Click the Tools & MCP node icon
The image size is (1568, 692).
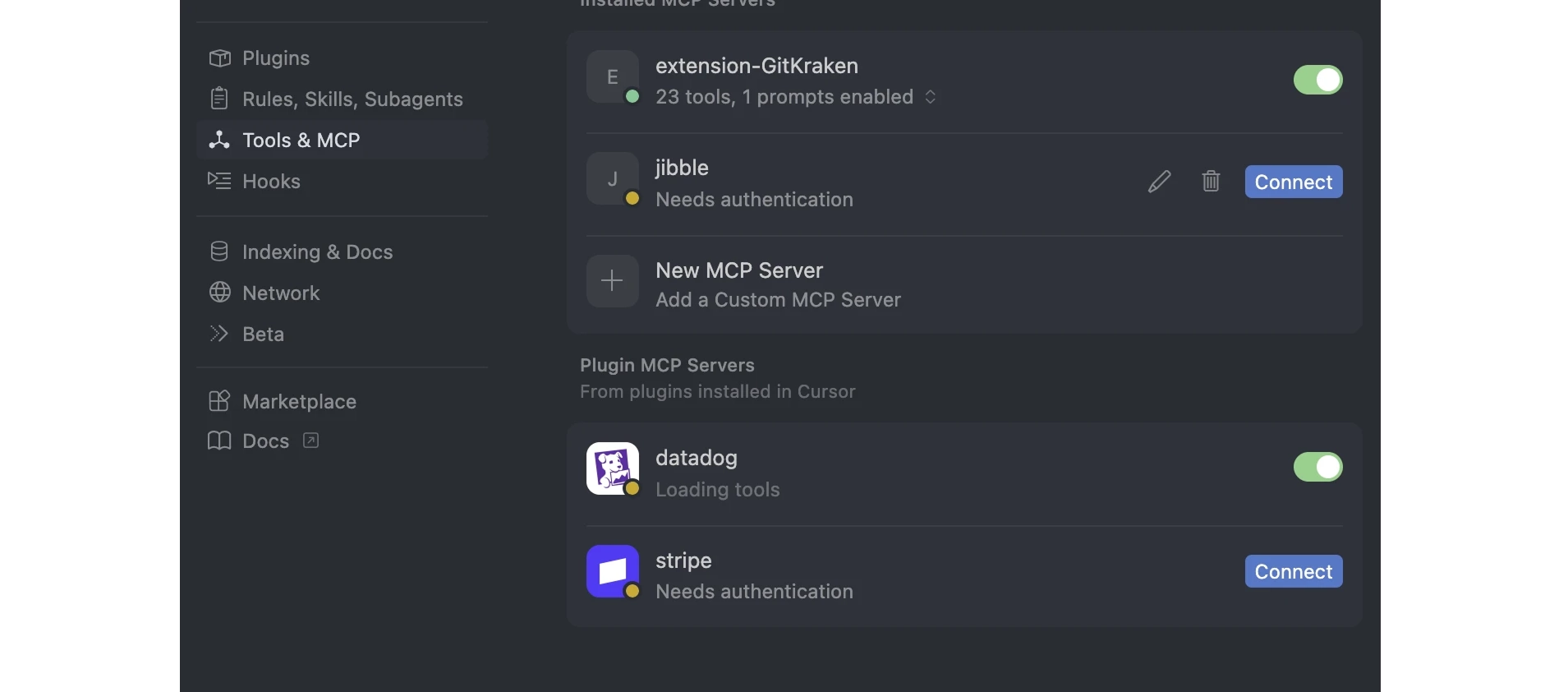coord(219,140)
